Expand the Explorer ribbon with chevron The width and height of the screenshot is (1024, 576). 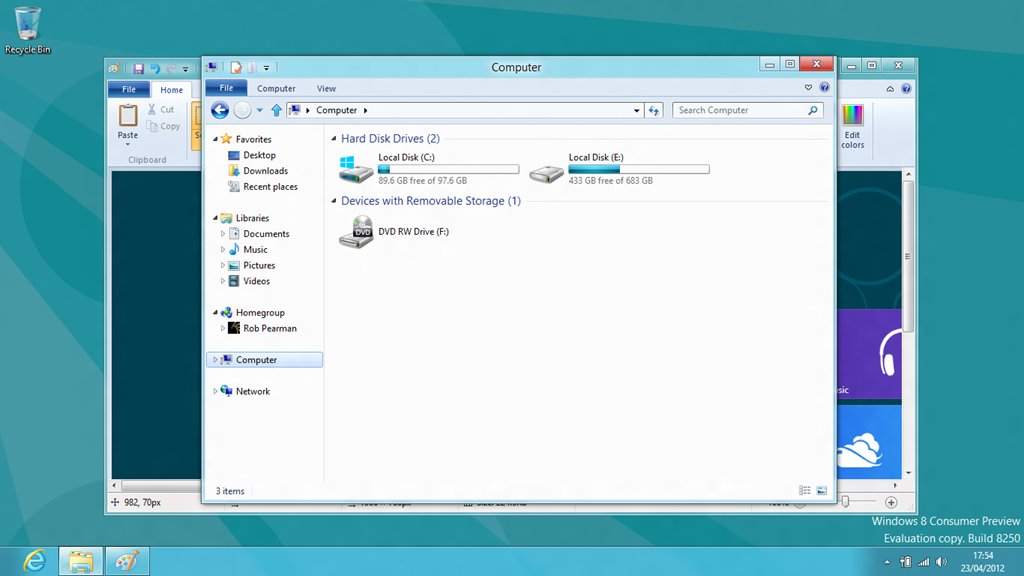pyautogui.click(x=809, y=88)
